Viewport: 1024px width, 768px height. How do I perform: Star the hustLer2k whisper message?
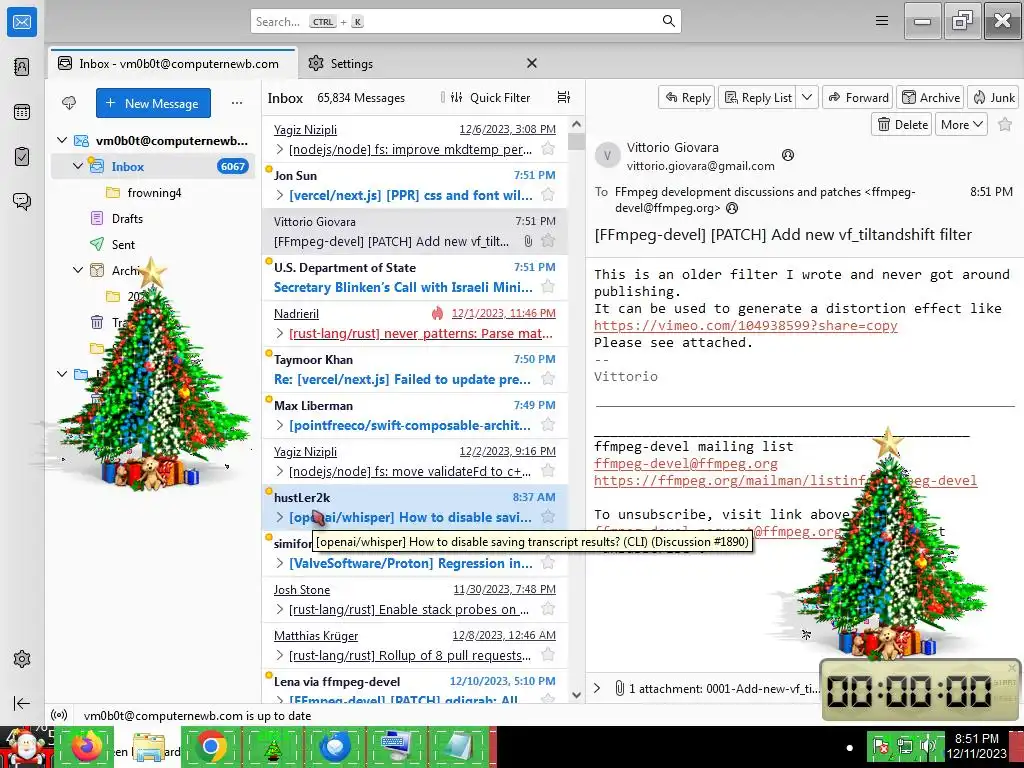click(548, 517)
